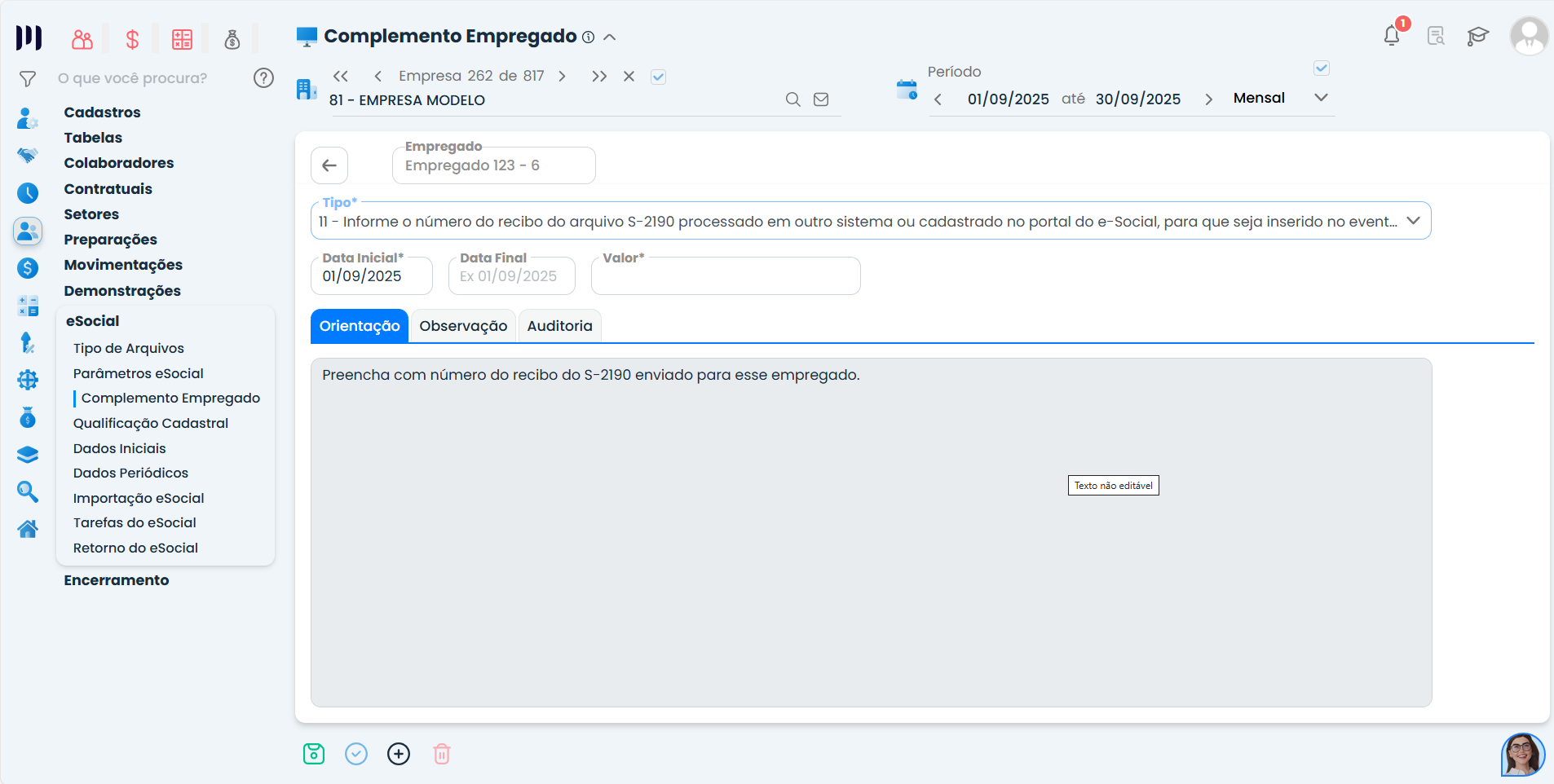Open Retorno do eSocial
The height and width of the screenshot is (784, 1554).
point(135,548)
